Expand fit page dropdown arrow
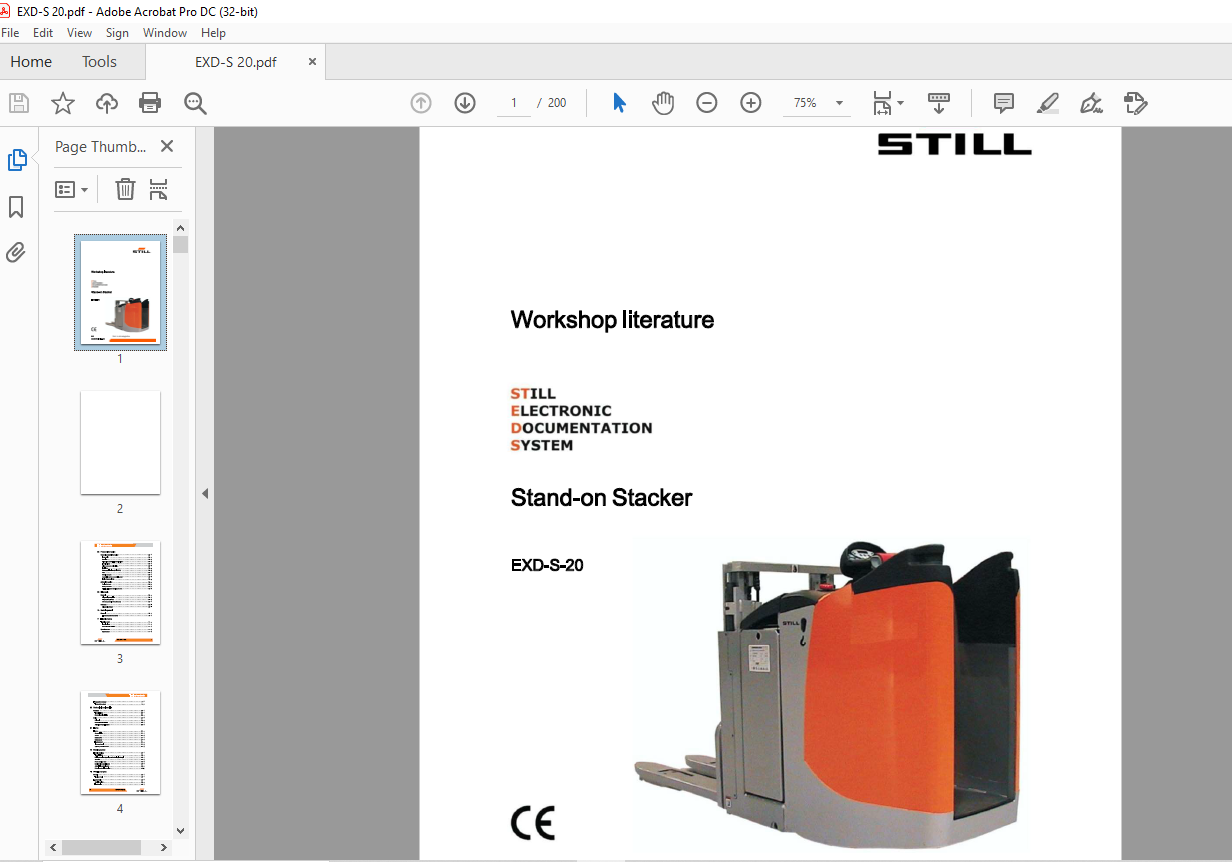1232x862 pixels. point(900,103)
